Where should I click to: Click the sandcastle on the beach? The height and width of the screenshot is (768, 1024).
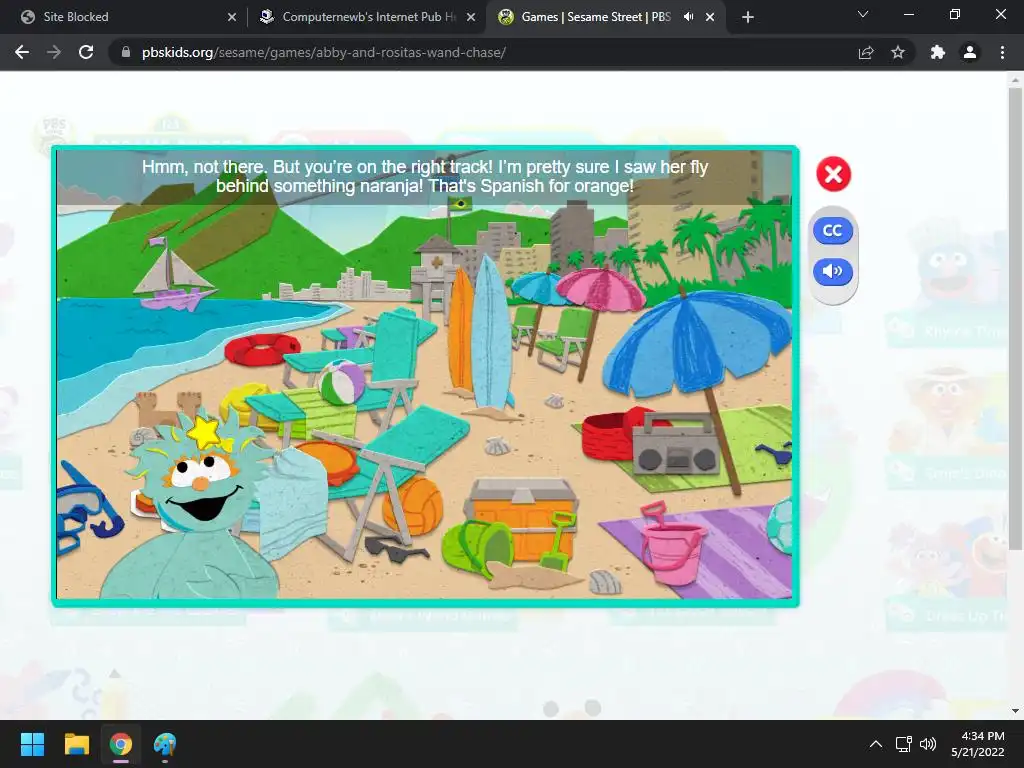click(x=167, y=410)
